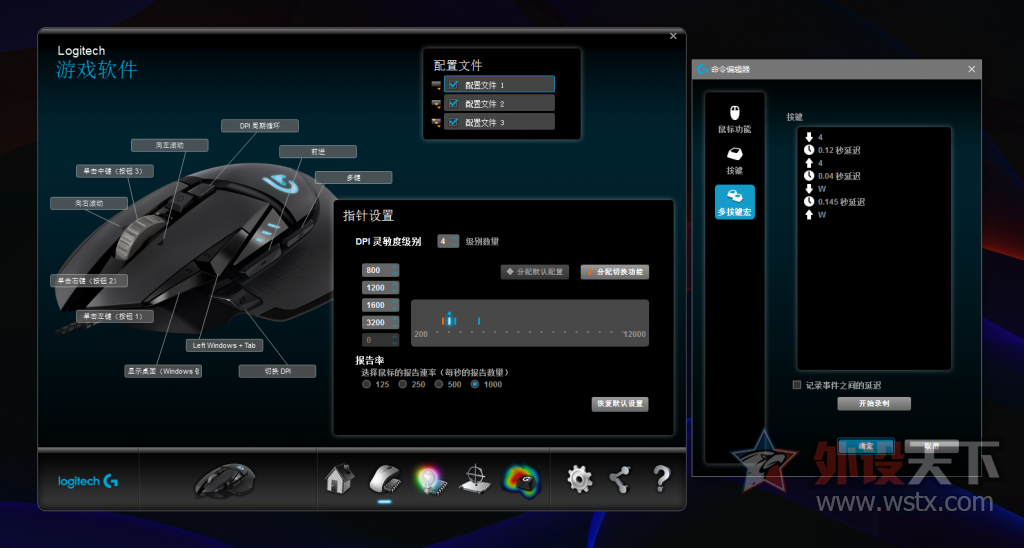Screen dimensions: 1024x548
Task: Select the 125 report rate radio button
Action: tap(366, 385)
